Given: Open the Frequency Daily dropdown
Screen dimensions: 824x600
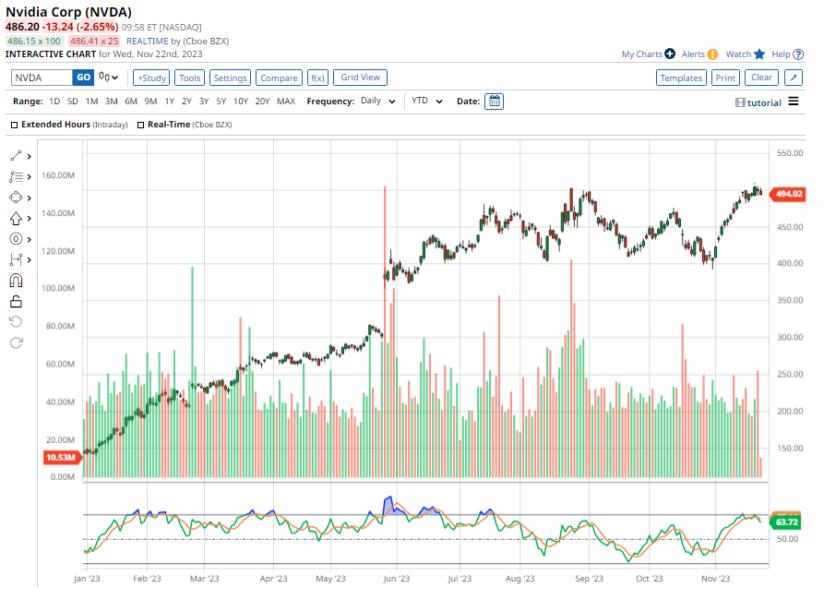Looking at the screenshot, I should [x=378, y=101].
